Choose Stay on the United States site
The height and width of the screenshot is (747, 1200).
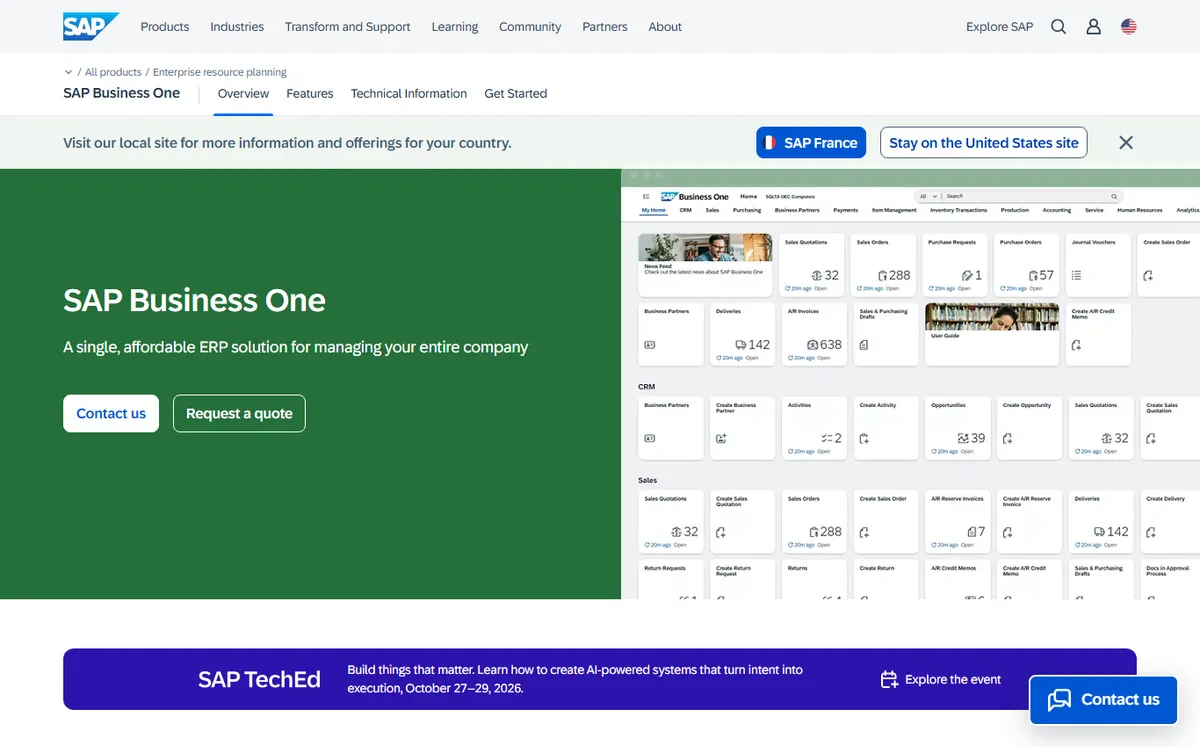click(984, 143)
